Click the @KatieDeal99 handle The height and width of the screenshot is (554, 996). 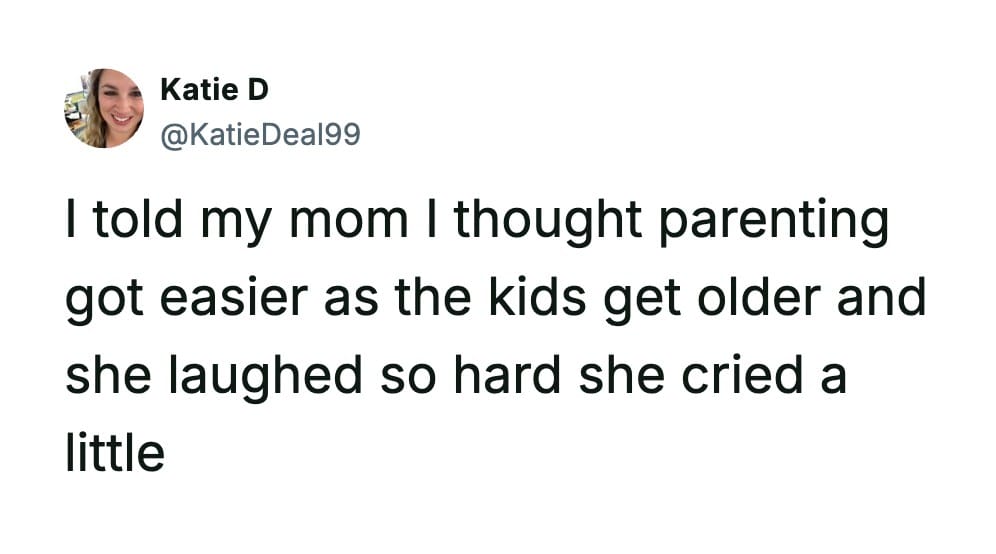tap(259, 132)
